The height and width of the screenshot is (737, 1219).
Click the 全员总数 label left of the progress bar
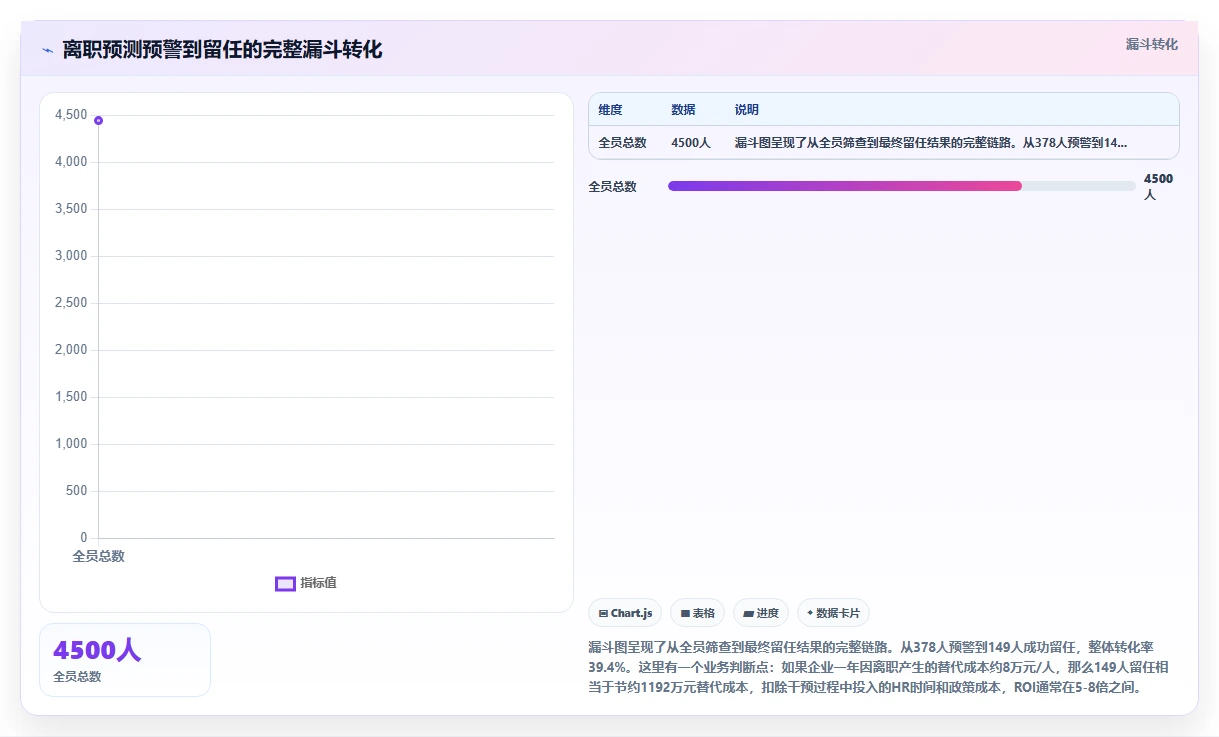pos(613,186)
